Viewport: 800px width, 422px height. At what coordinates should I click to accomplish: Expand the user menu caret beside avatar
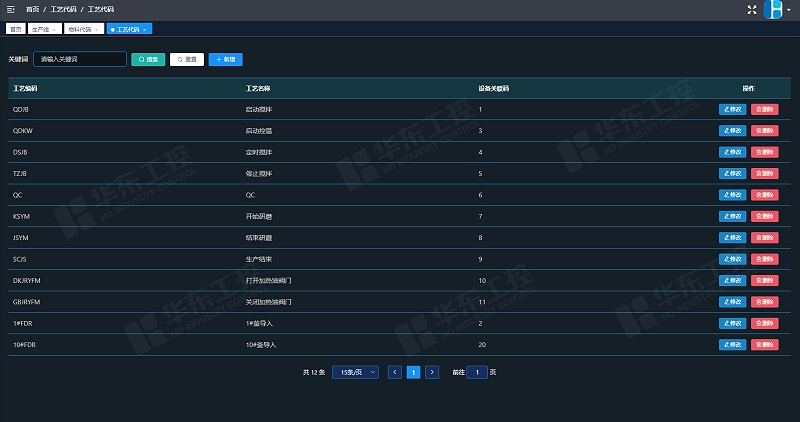(x=791, y=10)
